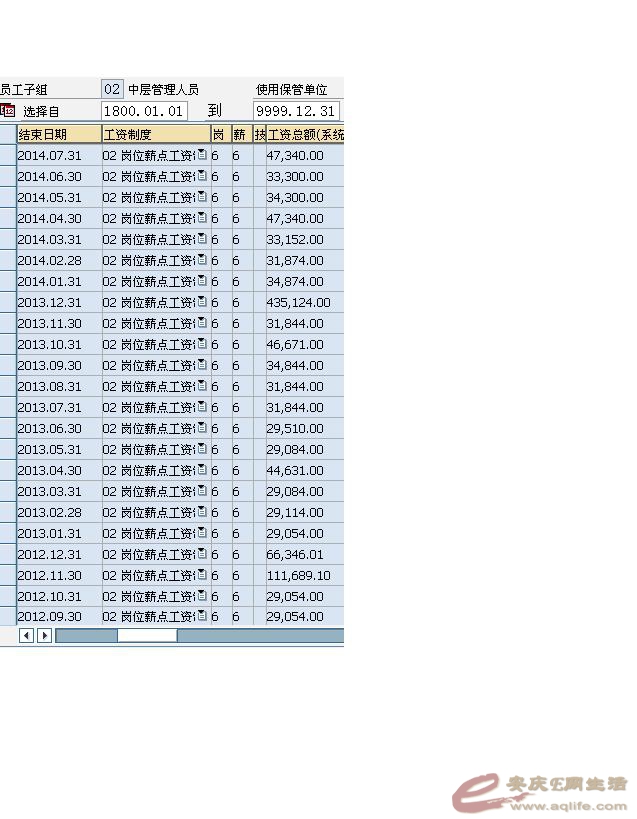Open the detail icon in the 2014.02.28 row
This screenshot has height=819, width=637.
tap(202, 260)
